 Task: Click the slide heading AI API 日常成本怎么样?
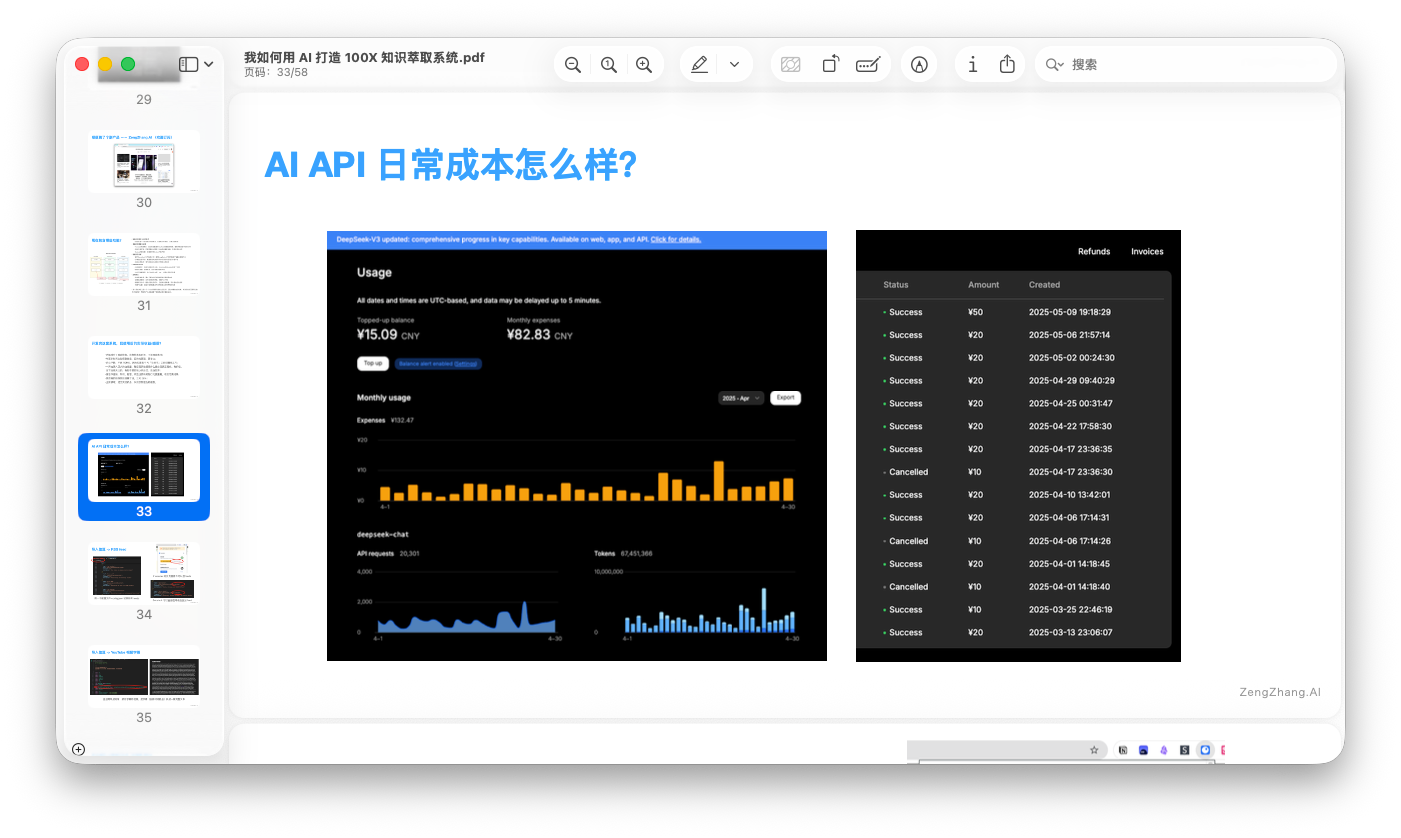[x=451, y=165]
